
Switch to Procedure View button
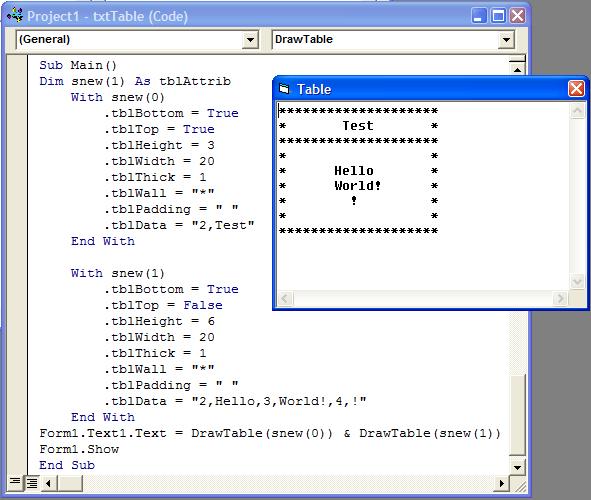click(x=15, y=482)
